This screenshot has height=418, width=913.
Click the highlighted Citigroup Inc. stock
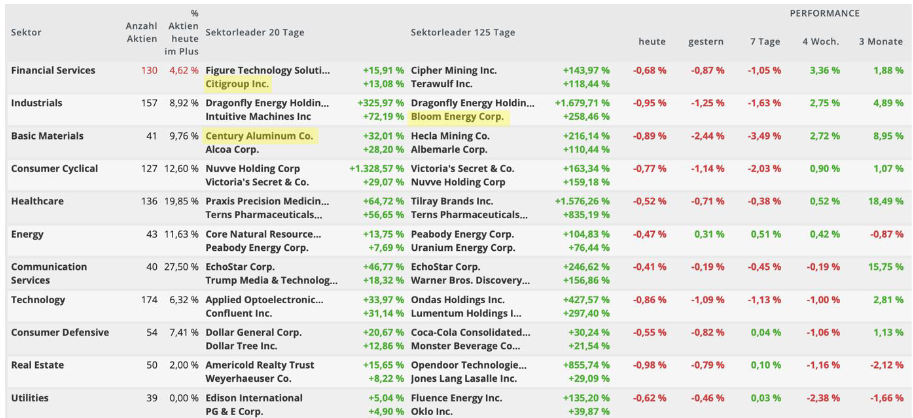point(237,84)
